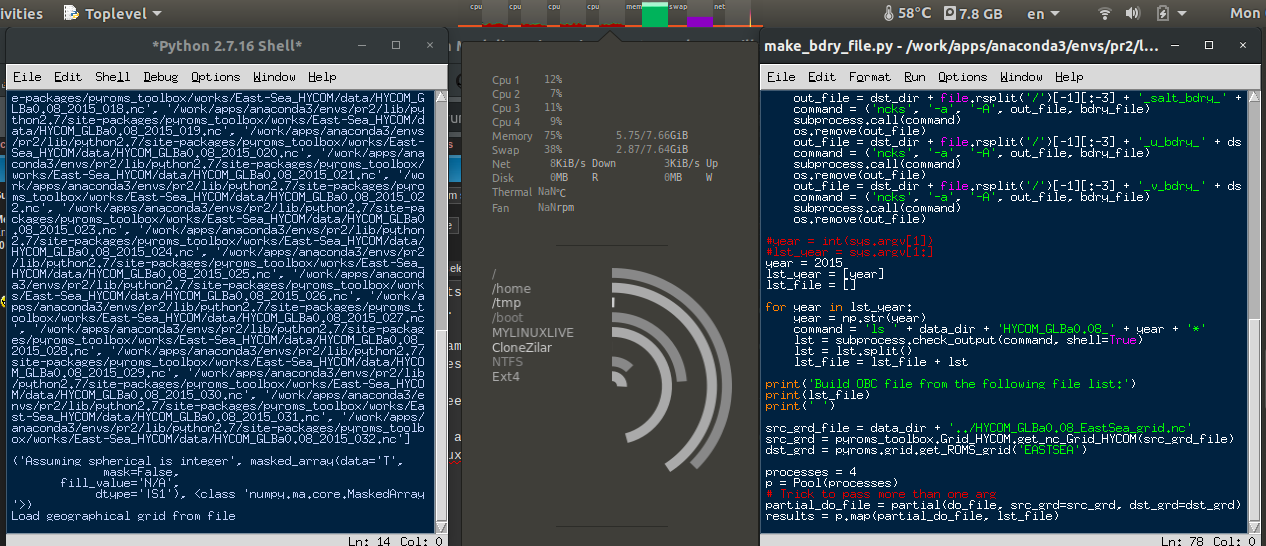1266x546 pixels.
Task: Click the green mem usage graph
Action: (654, 16)
